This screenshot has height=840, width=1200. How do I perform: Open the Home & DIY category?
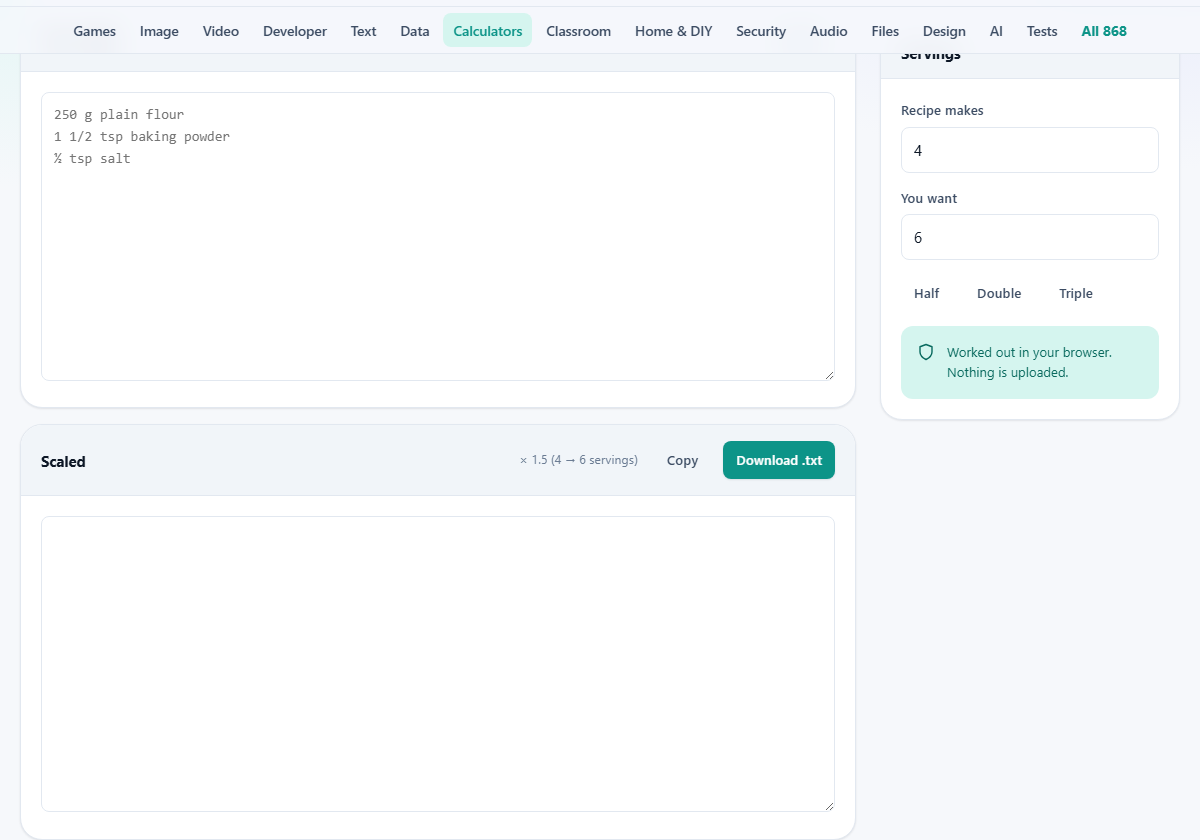[x=674, y=31]
